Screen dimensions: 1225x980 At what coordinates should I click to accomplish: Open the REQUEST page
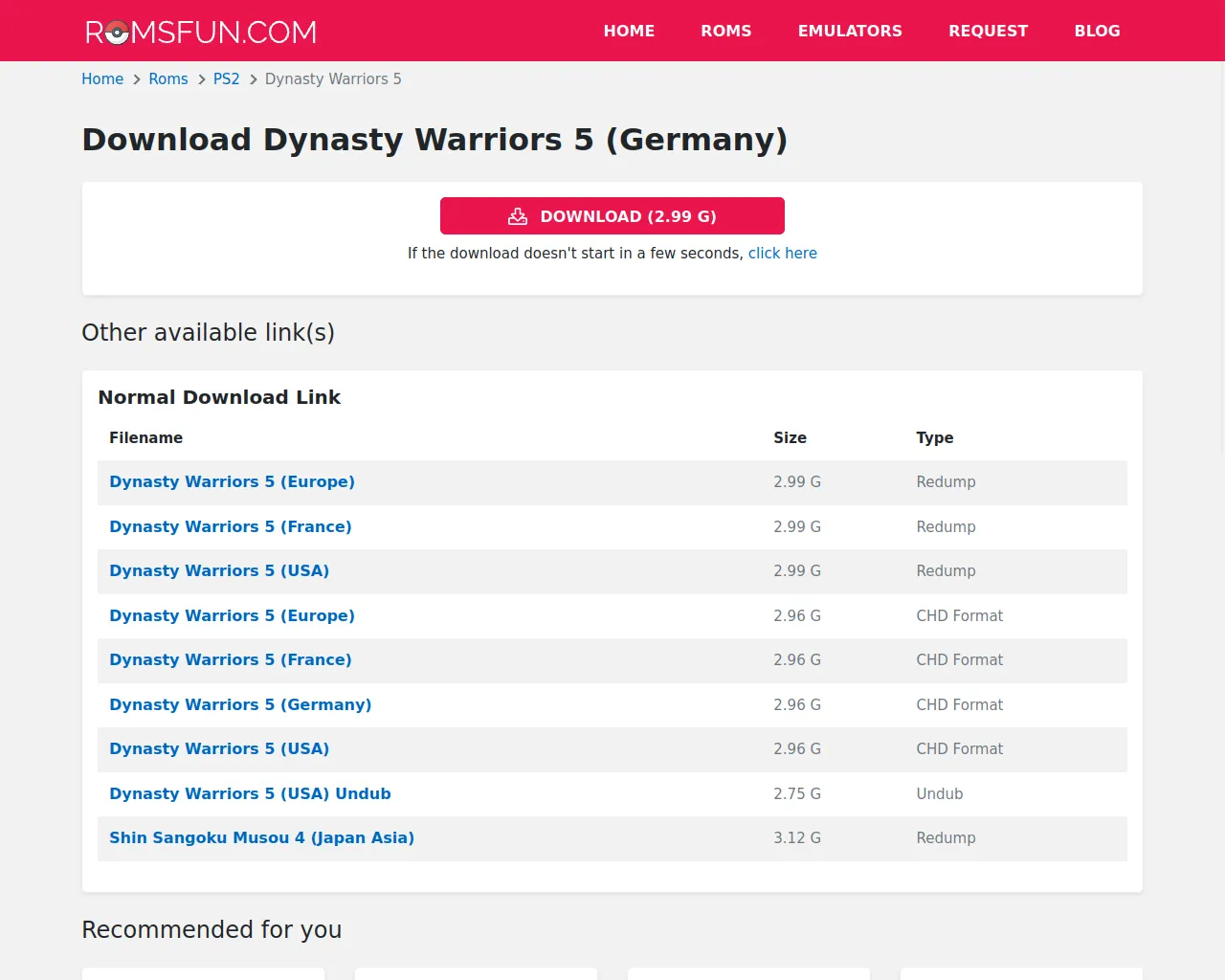pyautogui.click(x=989, y=31)
